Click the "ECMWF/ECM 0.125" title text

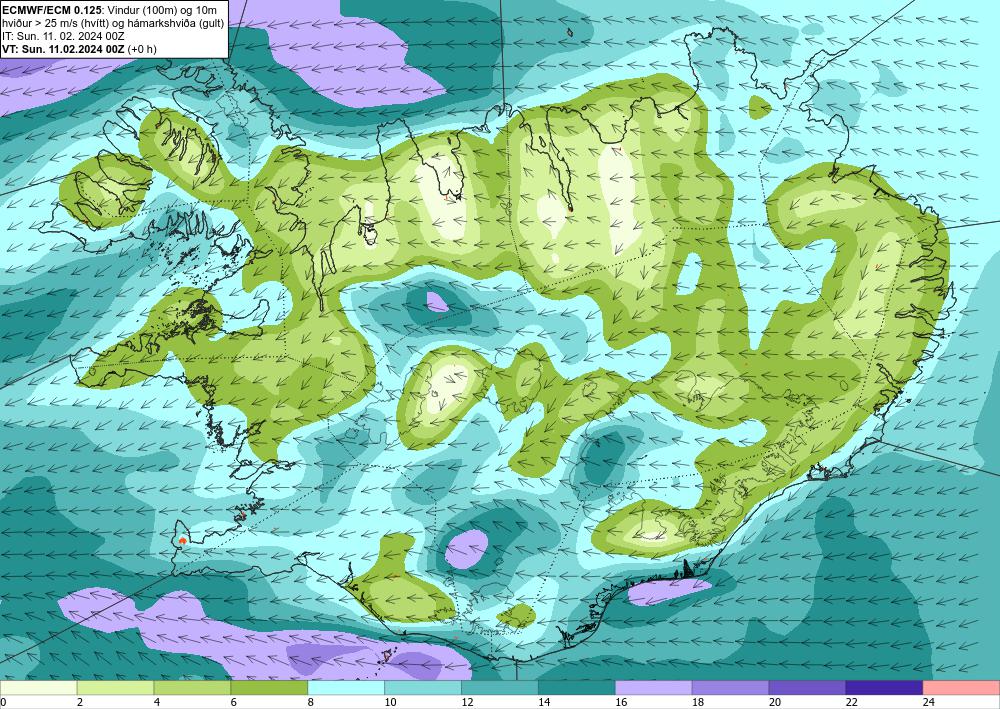[50, 10]
